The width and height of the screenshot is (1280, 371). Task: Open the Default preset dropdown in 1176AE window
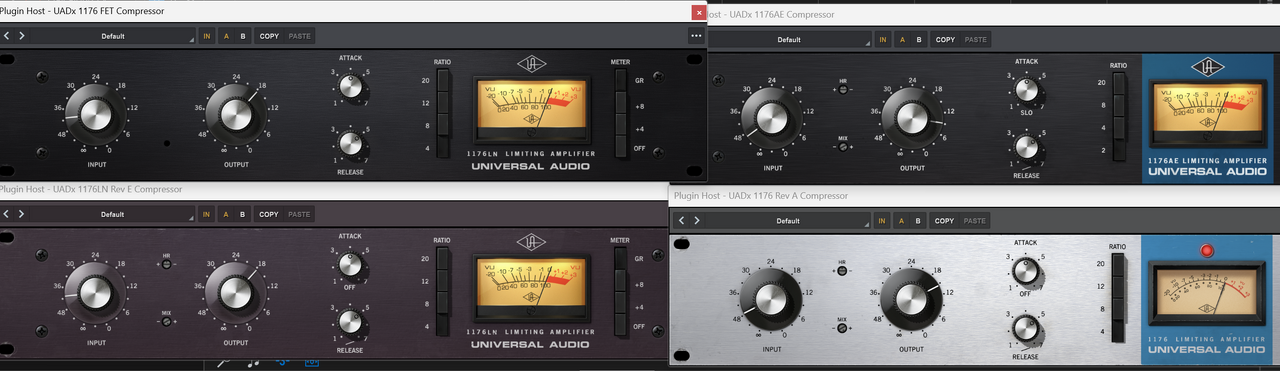pyautogui.click(x=790, y=40)
